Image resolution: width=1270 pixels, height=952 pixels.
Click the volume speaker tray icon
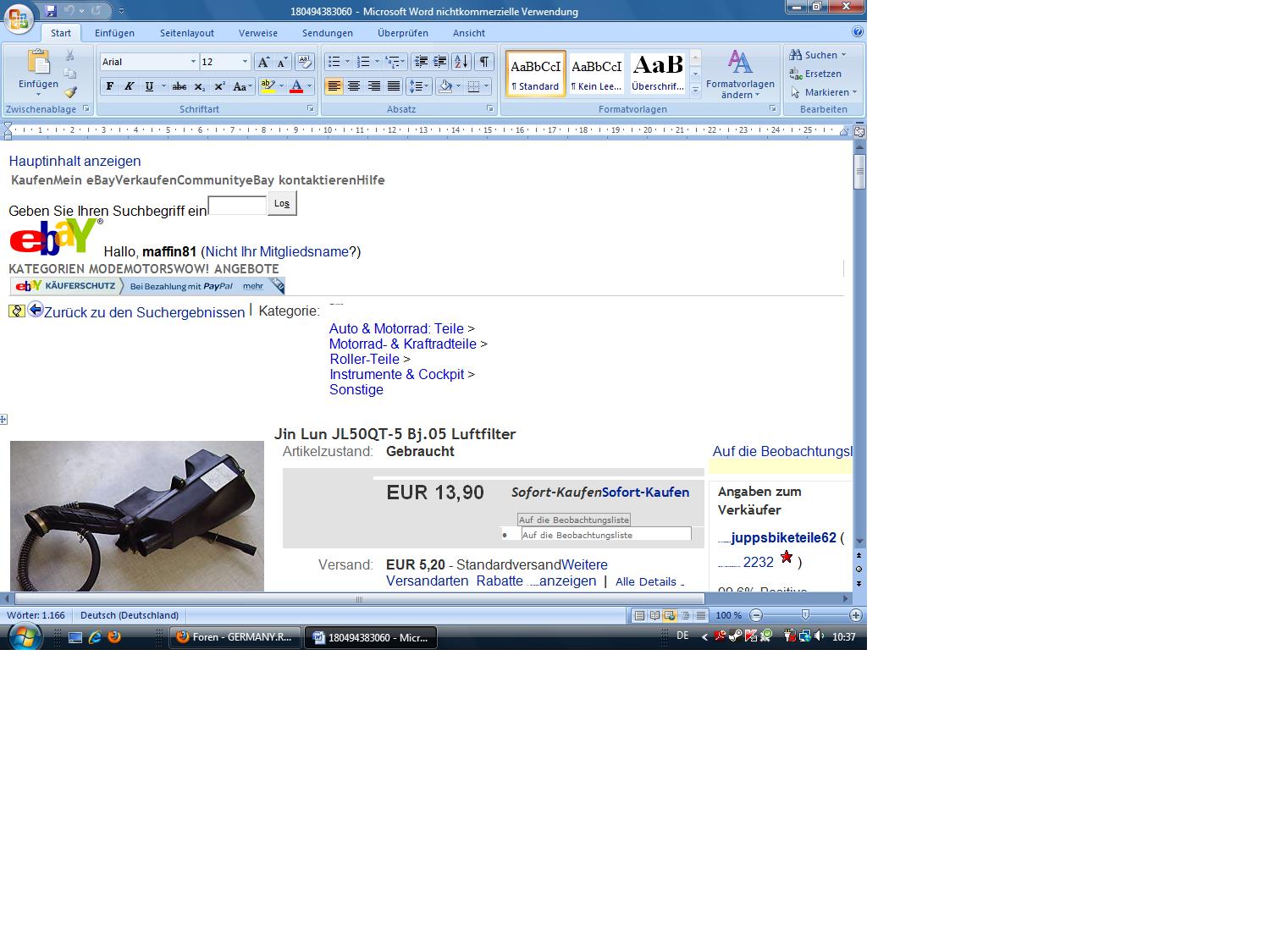[x=819, y=636]
